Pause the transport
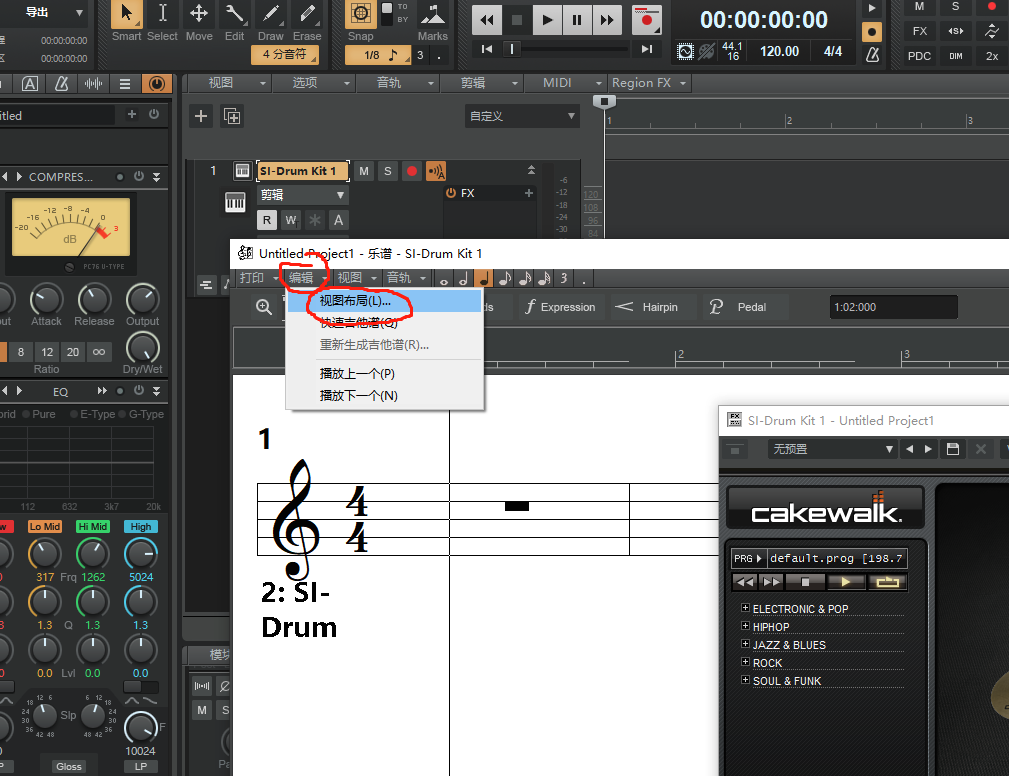 (577, 20)
